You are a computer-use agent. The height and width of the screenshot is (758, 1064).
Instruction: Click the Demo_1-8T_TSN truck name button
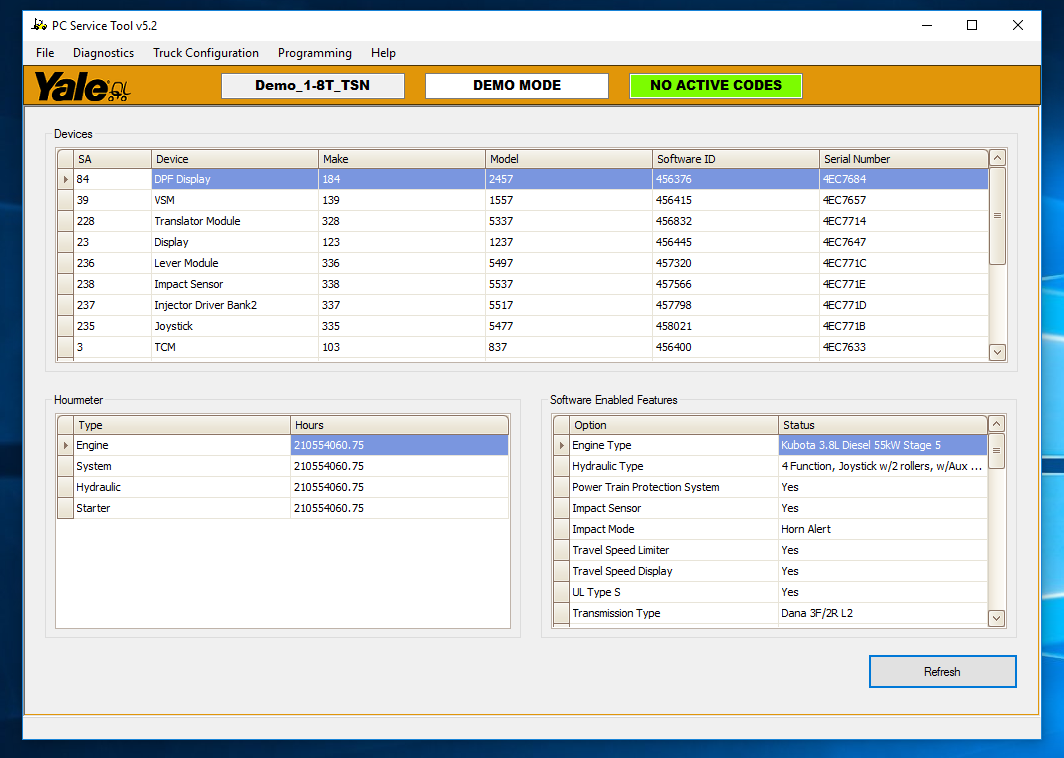click(x=311, y=86)
